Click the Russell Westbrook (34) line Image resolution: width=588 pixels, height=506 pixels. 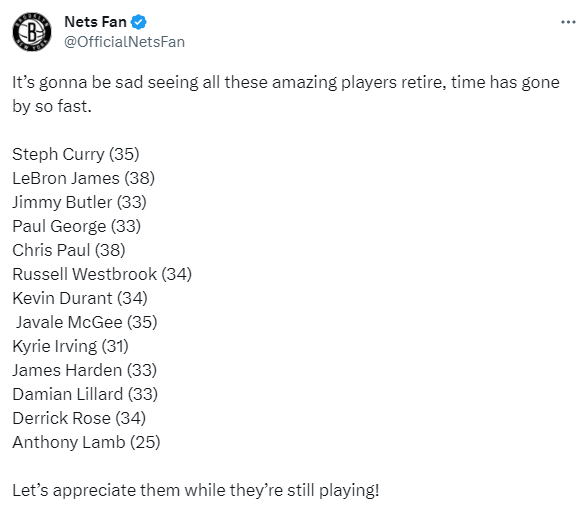point(102,274)
